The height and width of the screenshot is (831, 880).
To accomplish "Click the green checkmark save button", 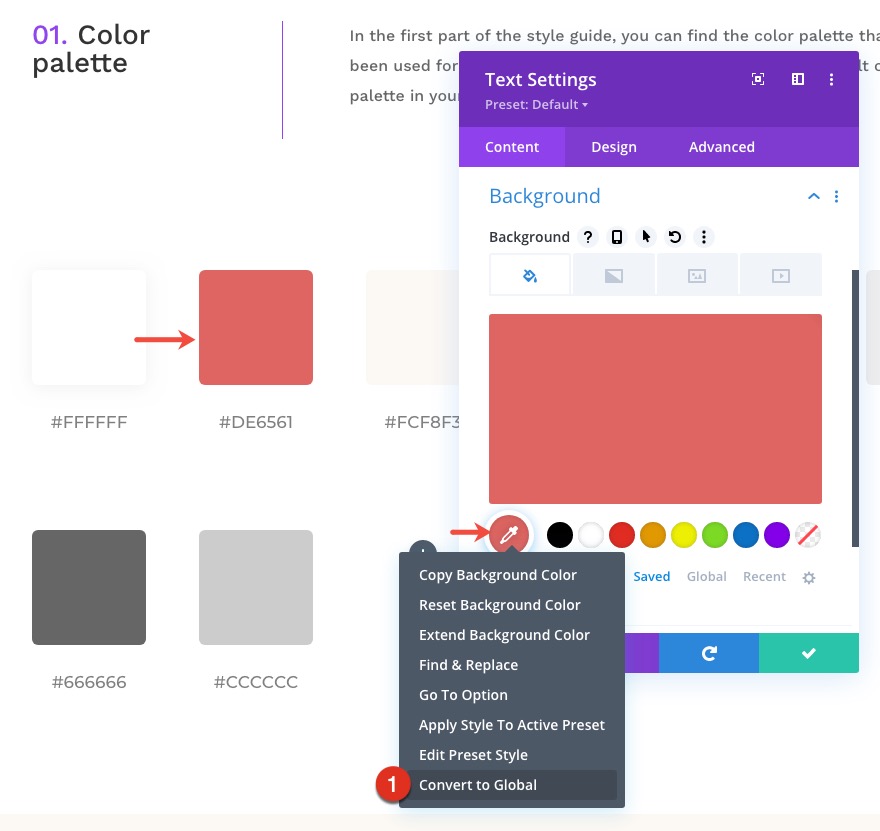I will pos(809,653).
